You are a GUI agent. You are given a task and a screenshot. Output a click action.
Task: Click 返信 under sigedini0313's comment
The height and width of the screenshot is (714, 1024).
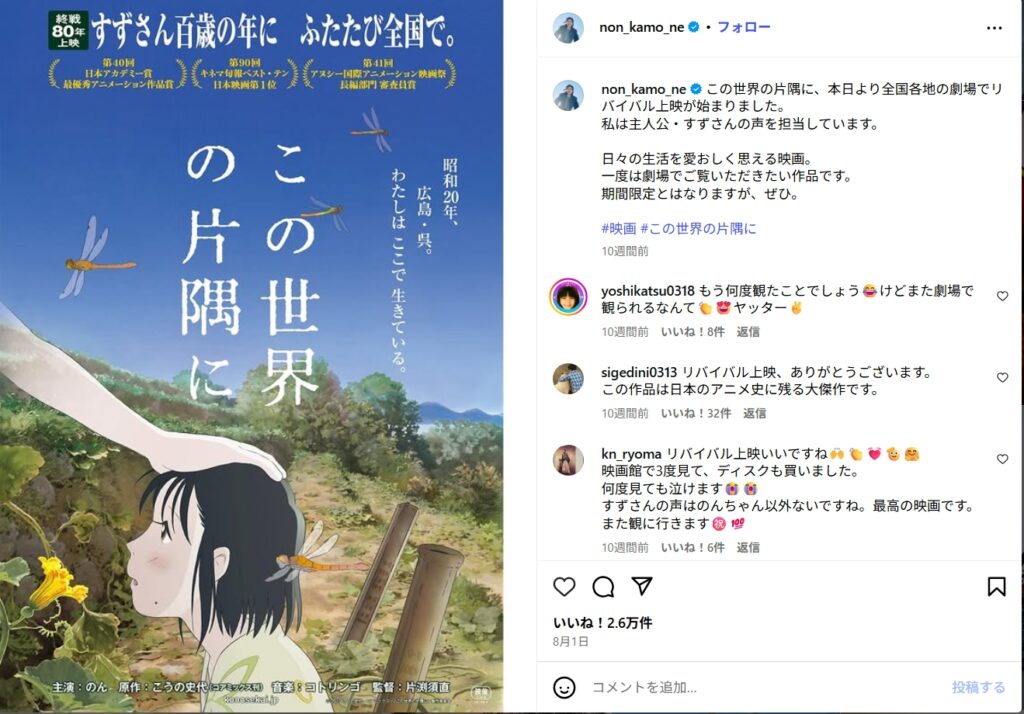point(754,414)
